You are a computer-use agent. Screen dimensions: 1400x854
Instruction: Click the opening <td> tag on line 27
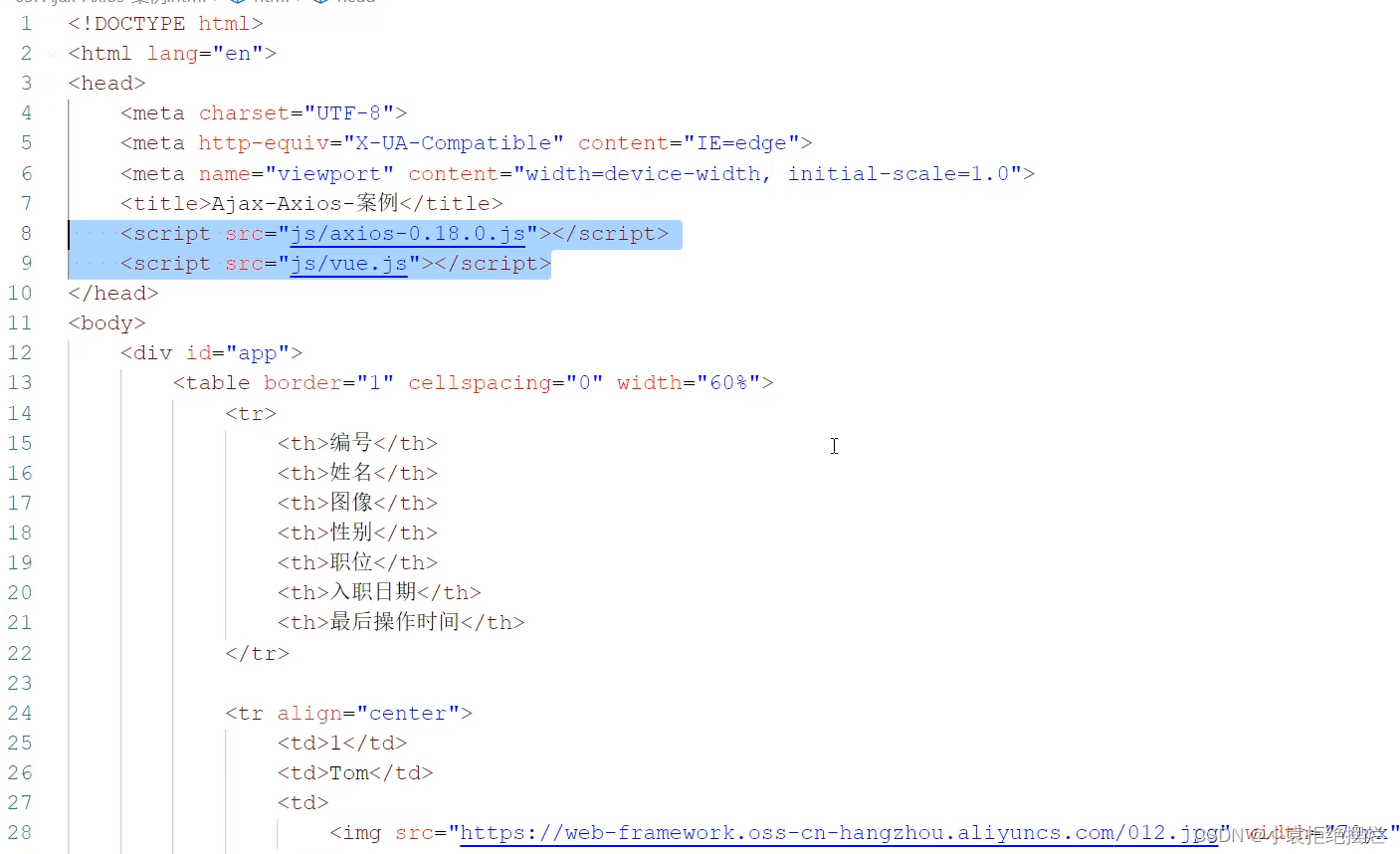[x=302, y=803]
